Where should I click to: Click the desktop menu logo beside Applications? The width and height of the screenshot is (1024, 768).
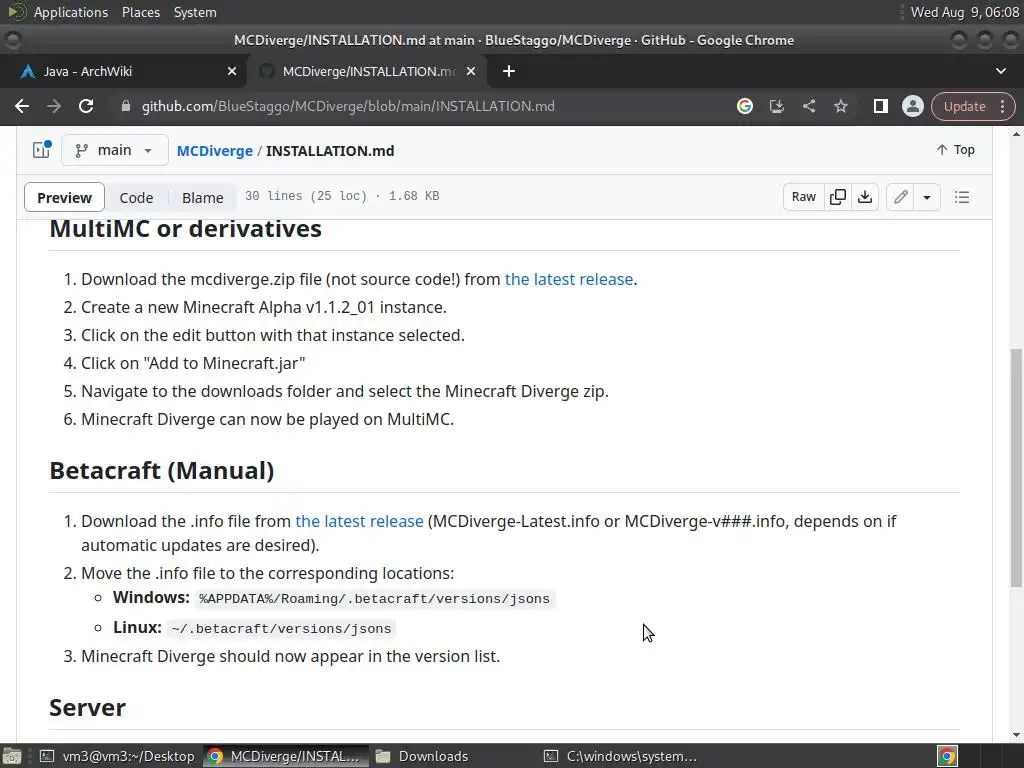point(17,12)
